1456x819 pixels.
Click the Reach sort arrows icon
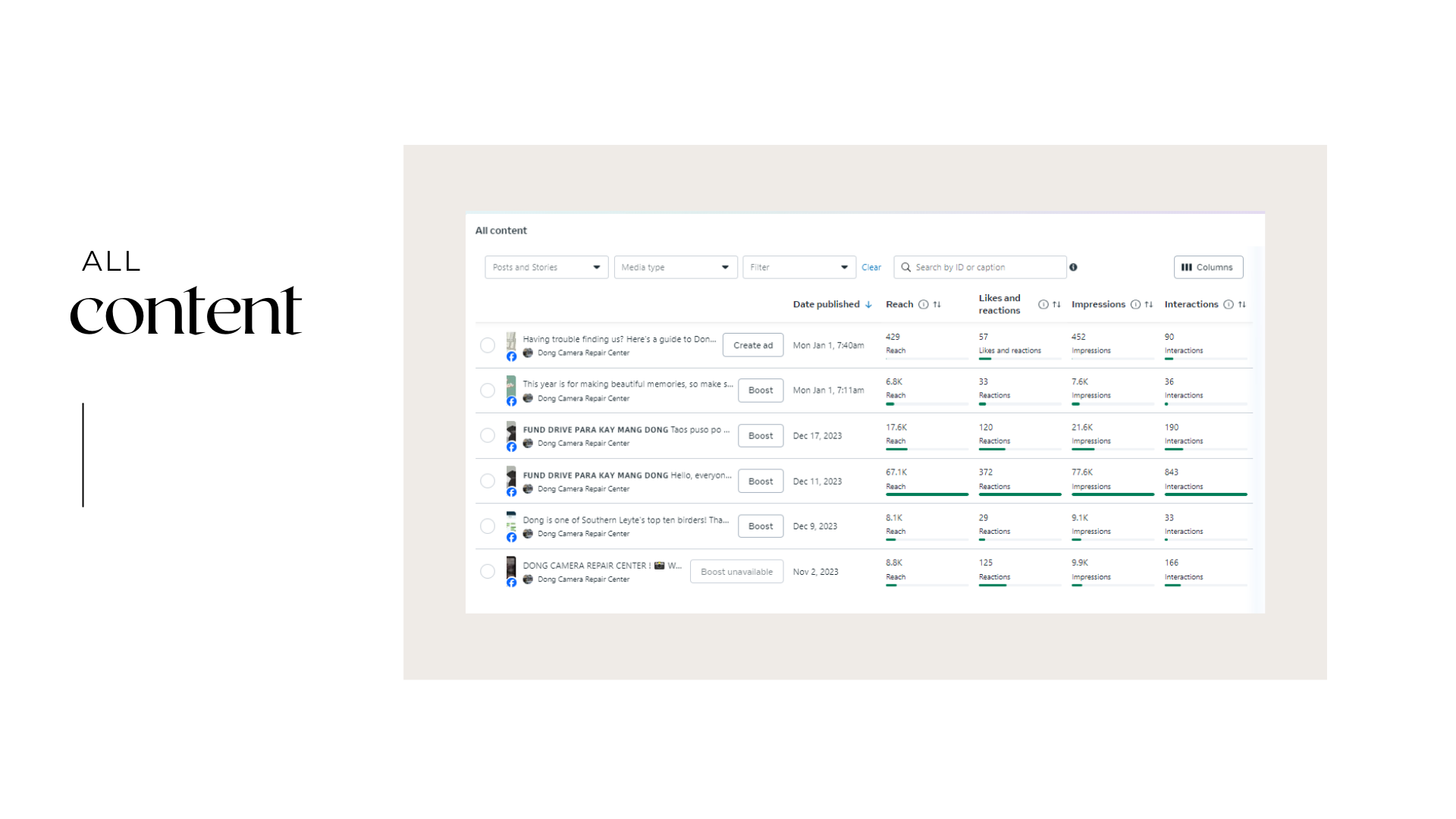coord(937,305)
